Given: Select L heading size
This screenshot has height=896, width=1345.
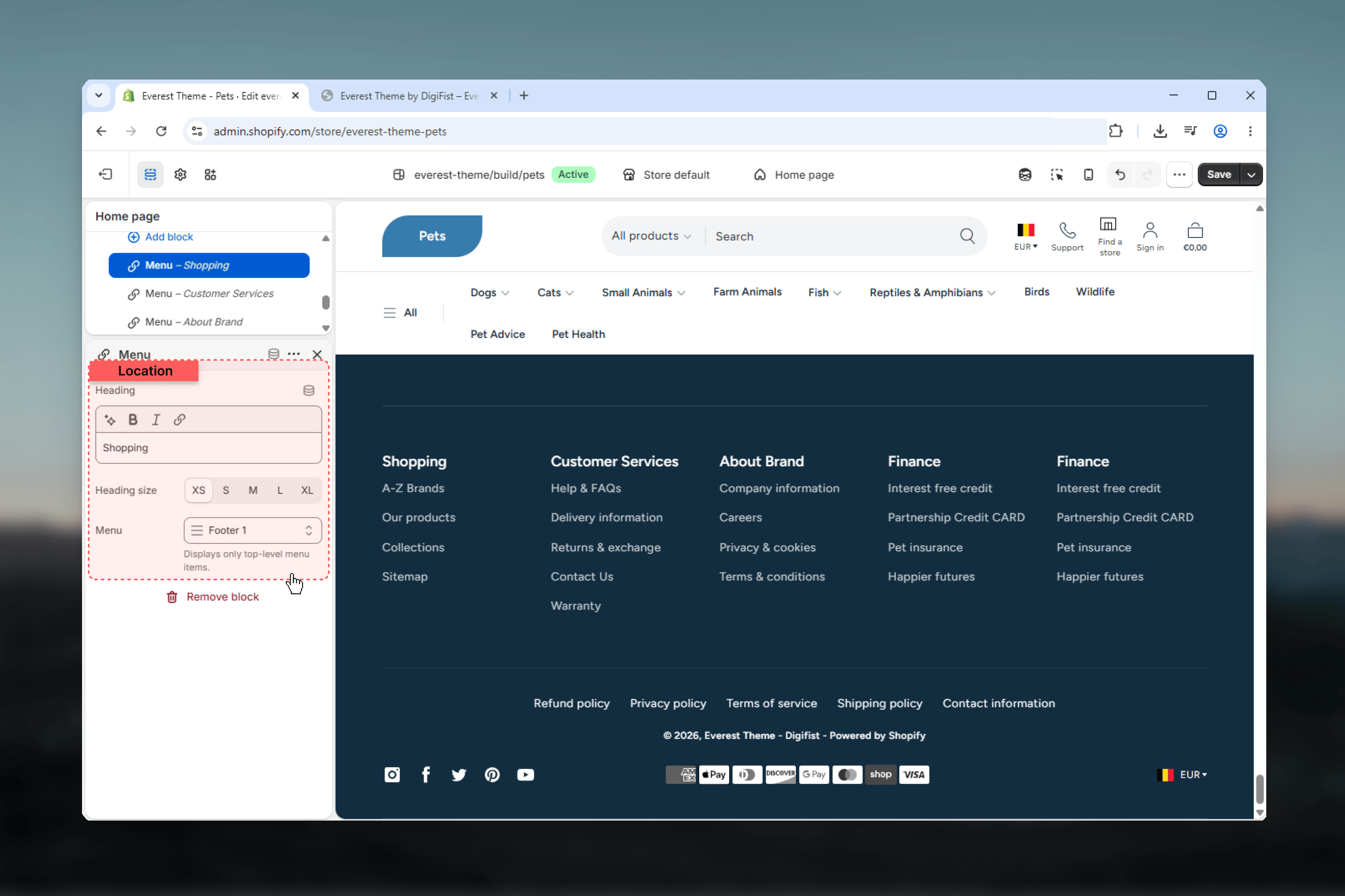Looking at the screenshot, I should 280,490.
